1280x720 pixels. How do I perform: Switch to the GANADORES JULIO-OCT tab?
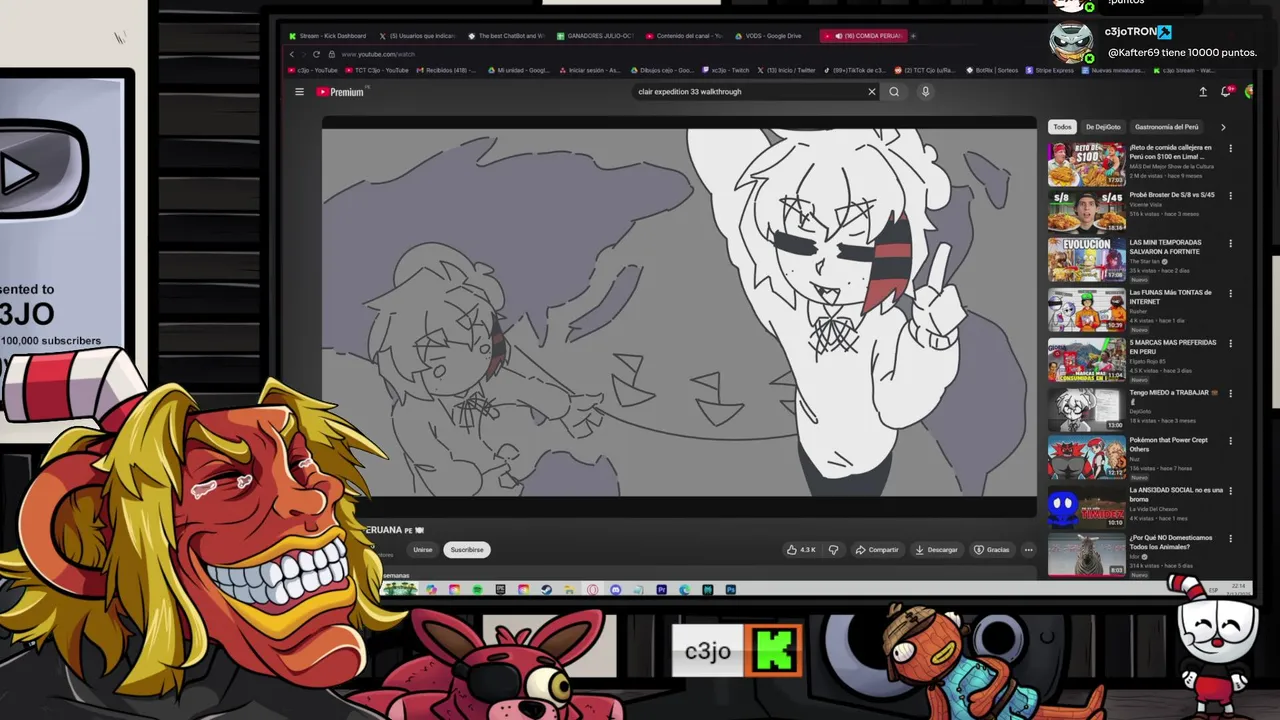pos(595,36)
